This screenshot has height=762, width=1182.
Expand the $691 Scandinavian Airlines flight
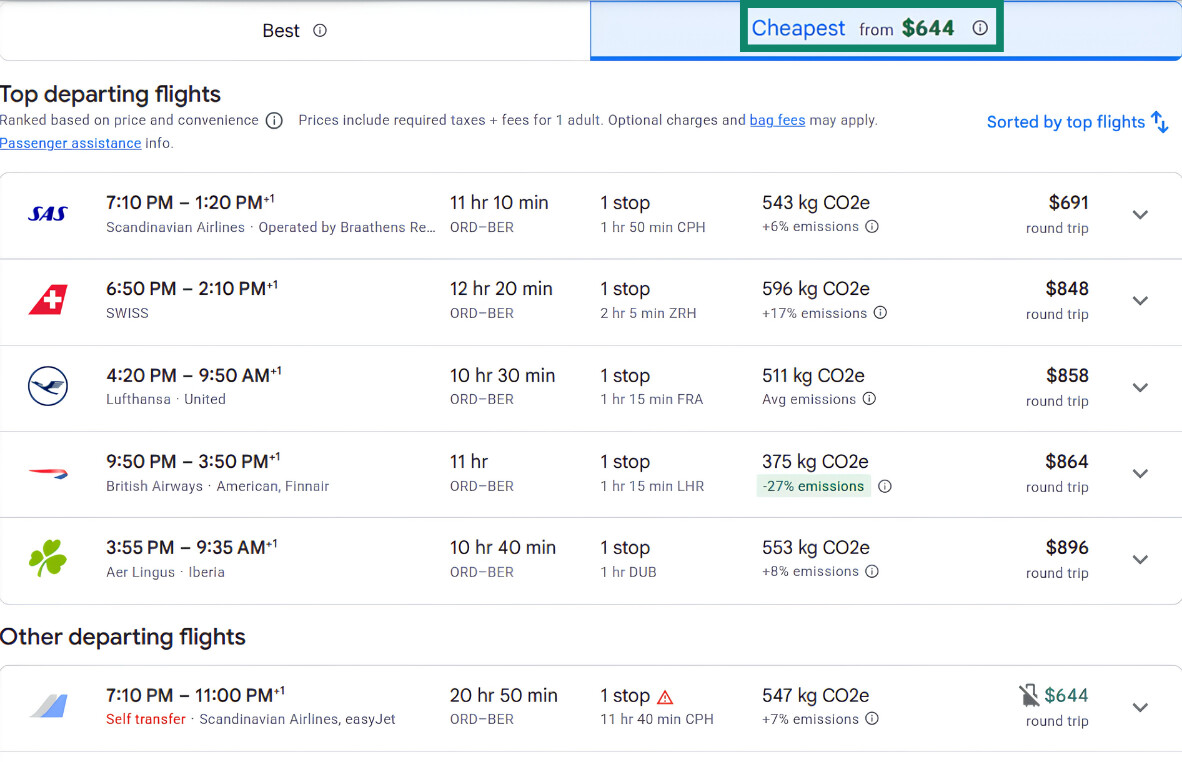pos(1141,215)
